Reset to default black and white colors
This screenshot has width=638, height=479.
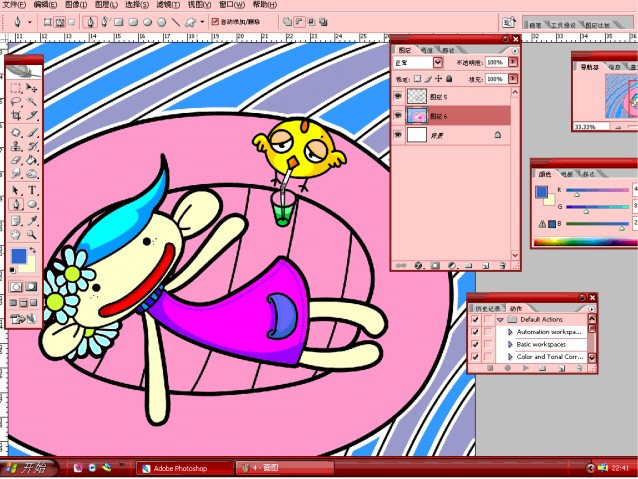13,270
